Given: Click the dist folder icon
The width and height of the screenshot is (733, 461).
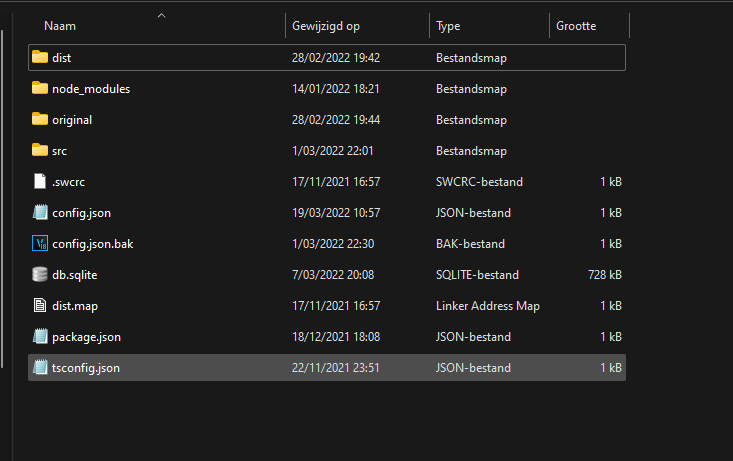Looking at the screenshot, I should 40,58.
